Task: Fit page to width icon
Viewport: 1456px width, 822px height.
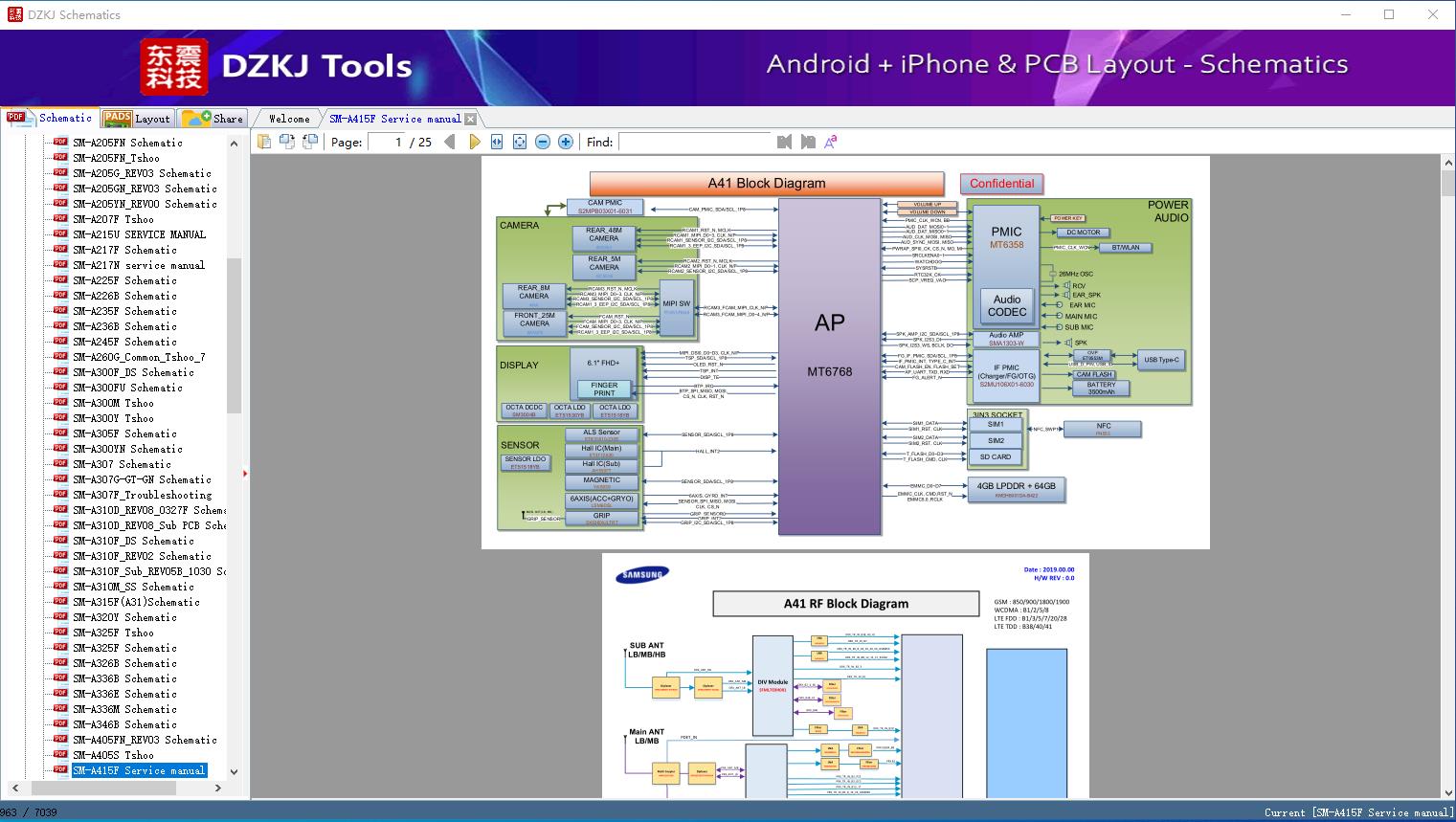Action: (497, 142)
